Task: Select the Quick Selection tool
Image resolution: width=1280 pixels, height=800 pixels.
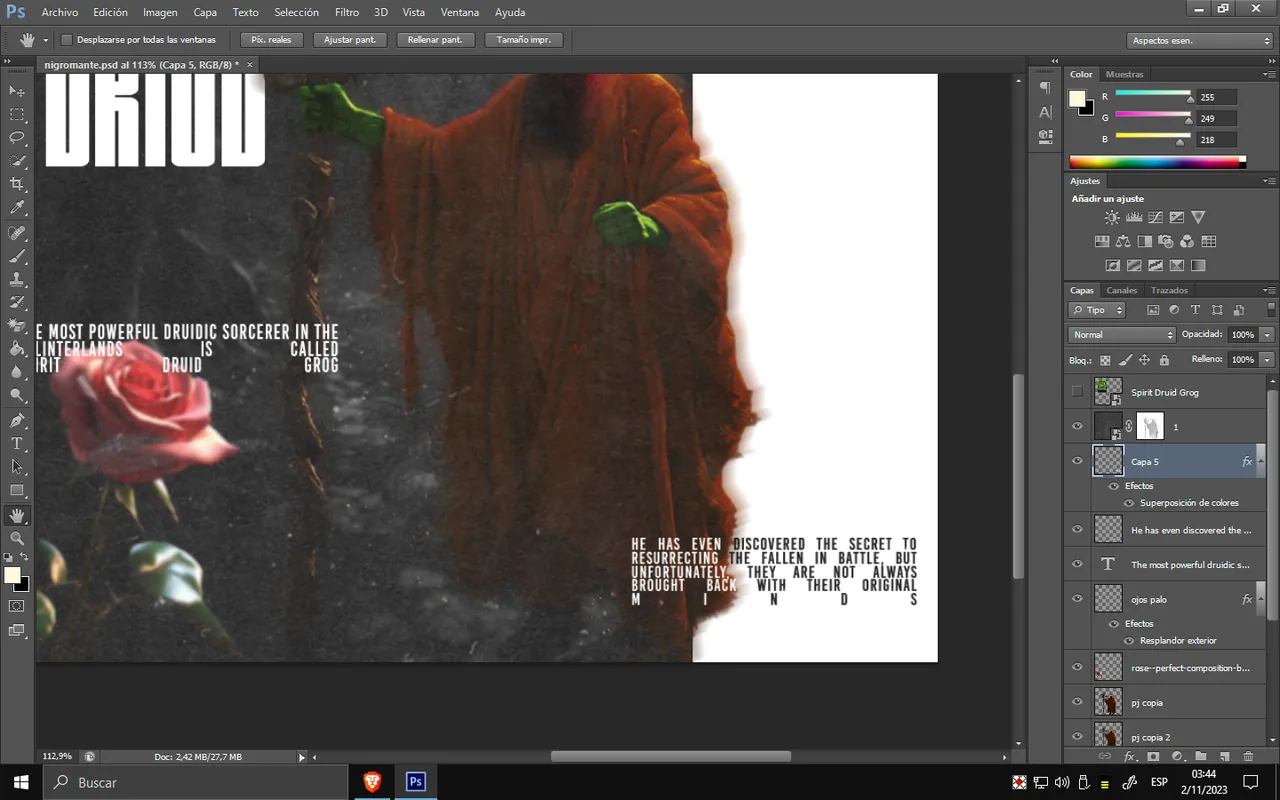Action: coord(17,161)
